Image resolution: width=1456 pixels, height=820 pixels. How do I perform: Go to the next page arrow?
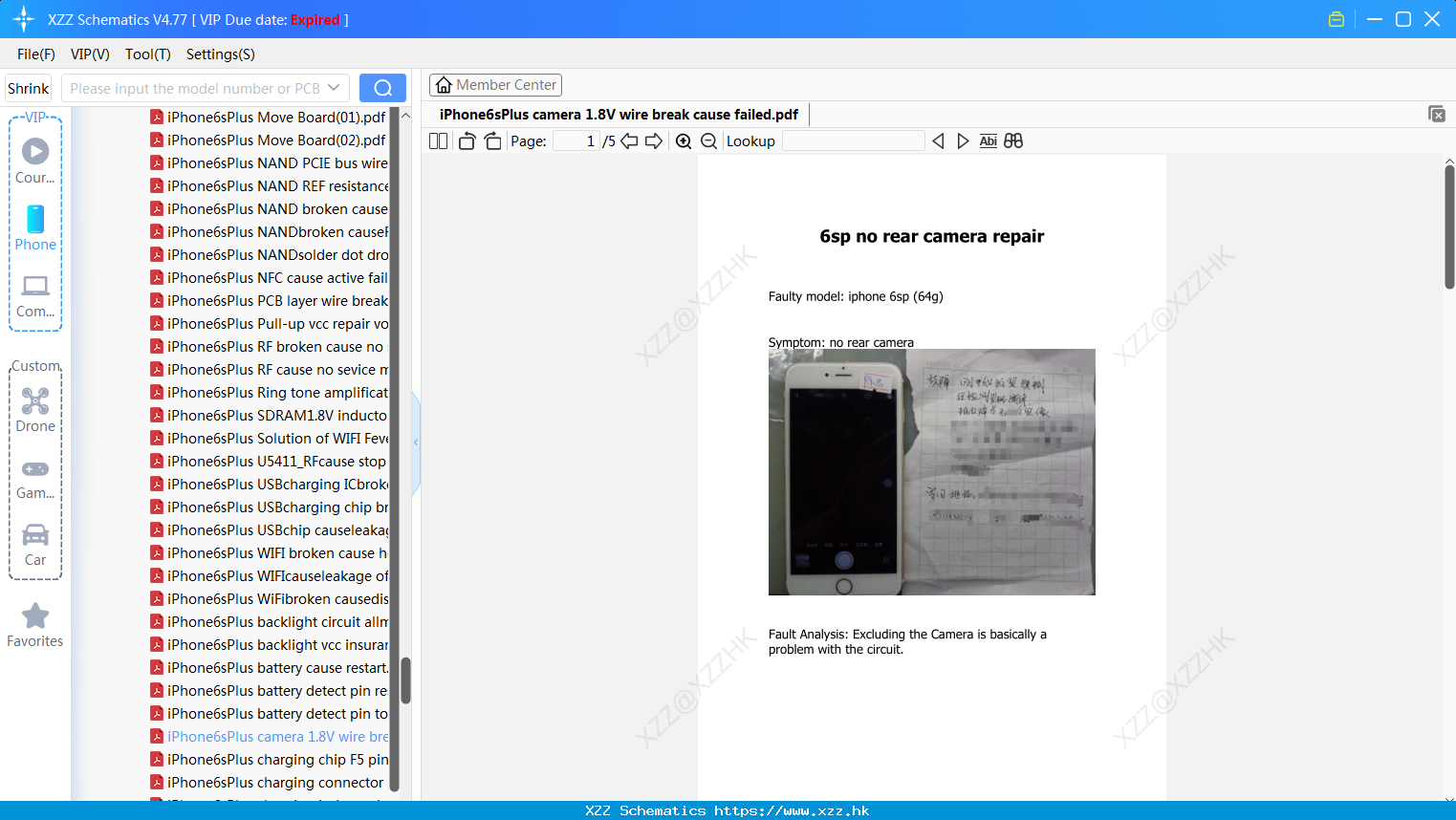tap(654, 141)
